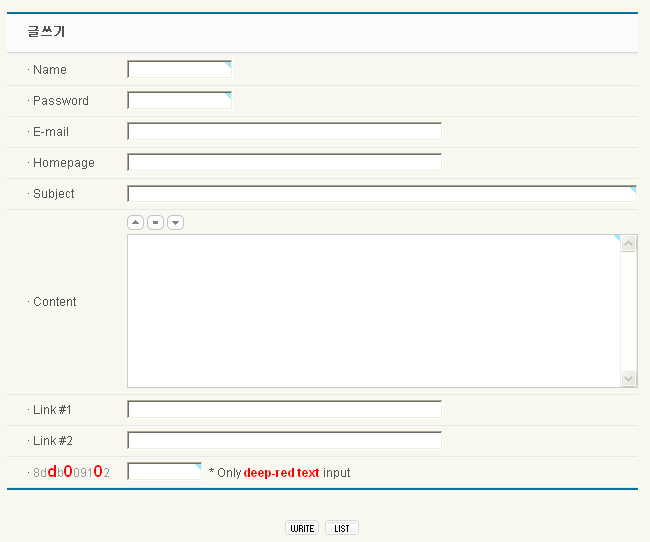Click the Content scrollbar up arrow
The width and height of the screenshot is (650, 542).
629,244
